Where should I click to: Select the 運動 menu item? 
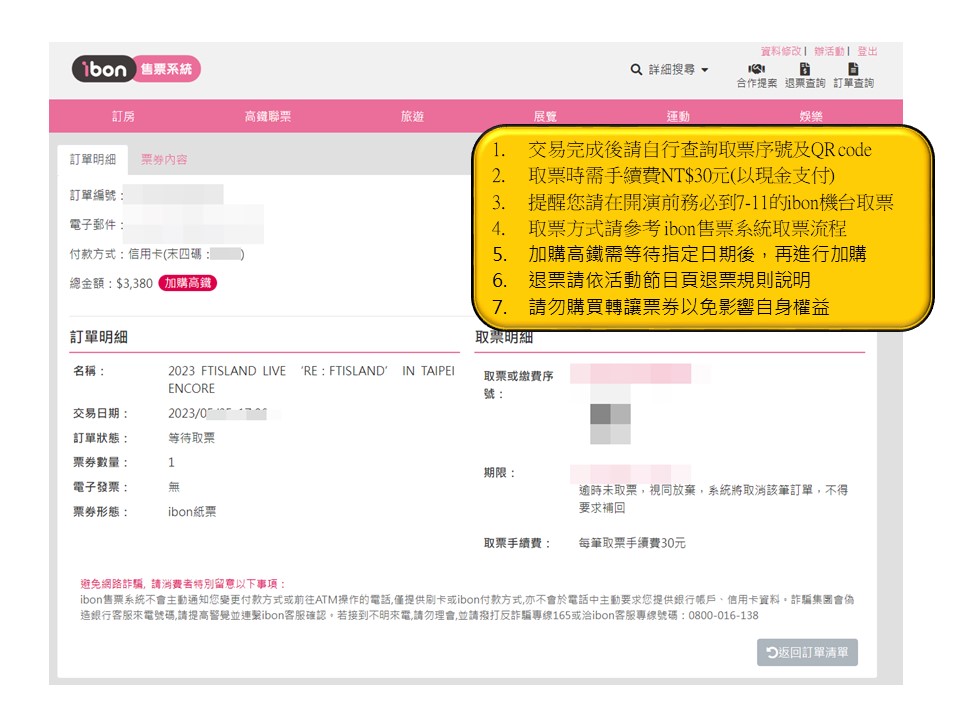coord(678,116)
